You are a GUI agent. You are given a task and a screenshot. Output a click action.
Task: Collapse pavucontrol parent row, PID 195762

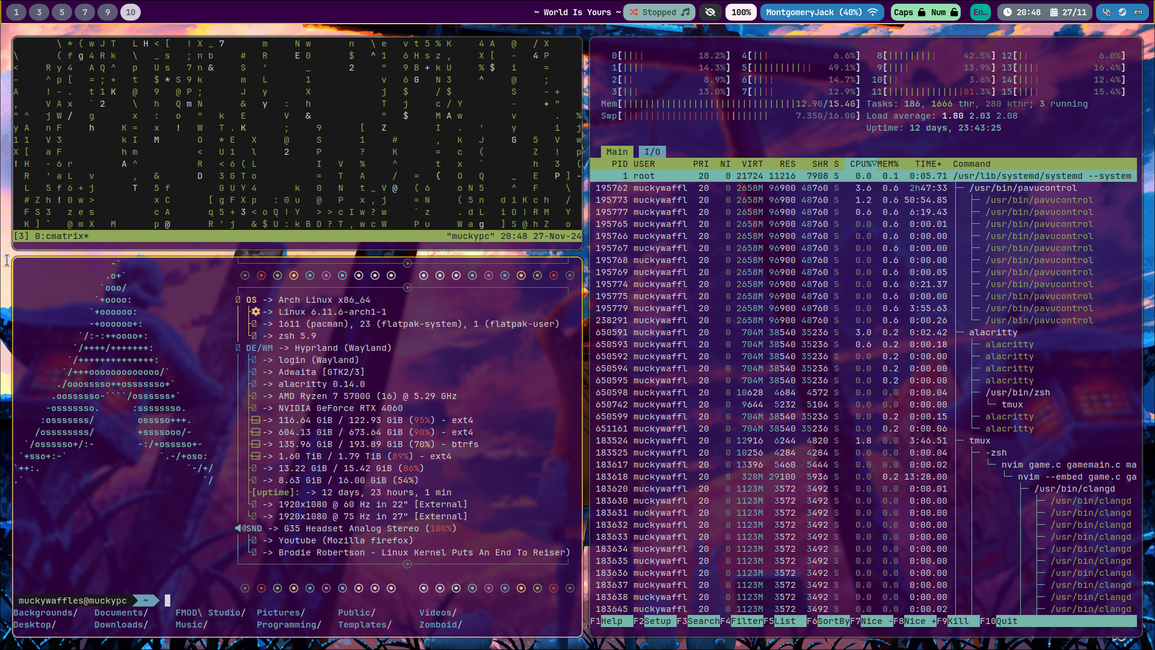[x=863, y=188]
